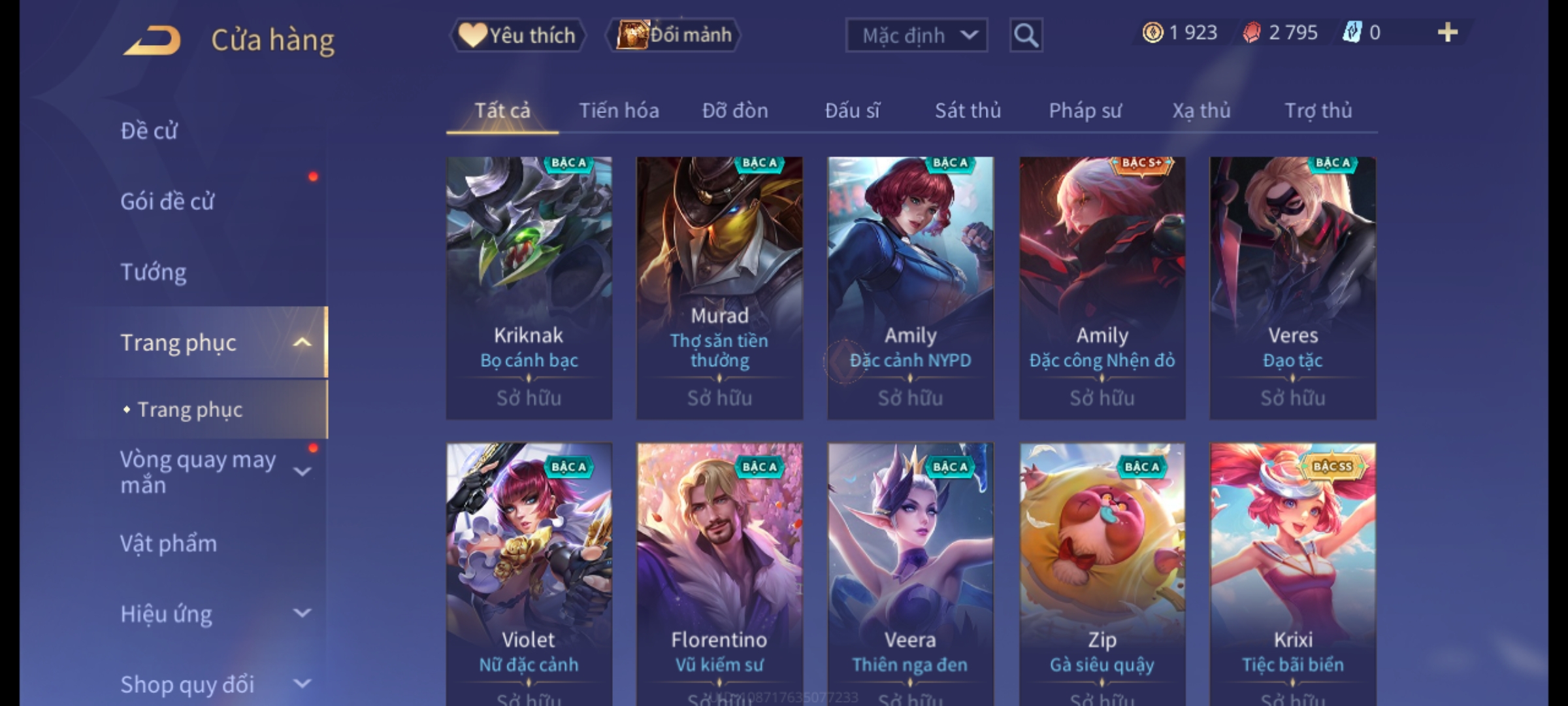Go to Gói đề cử menu
This screenshot has width=1568, height=706.
167,201
